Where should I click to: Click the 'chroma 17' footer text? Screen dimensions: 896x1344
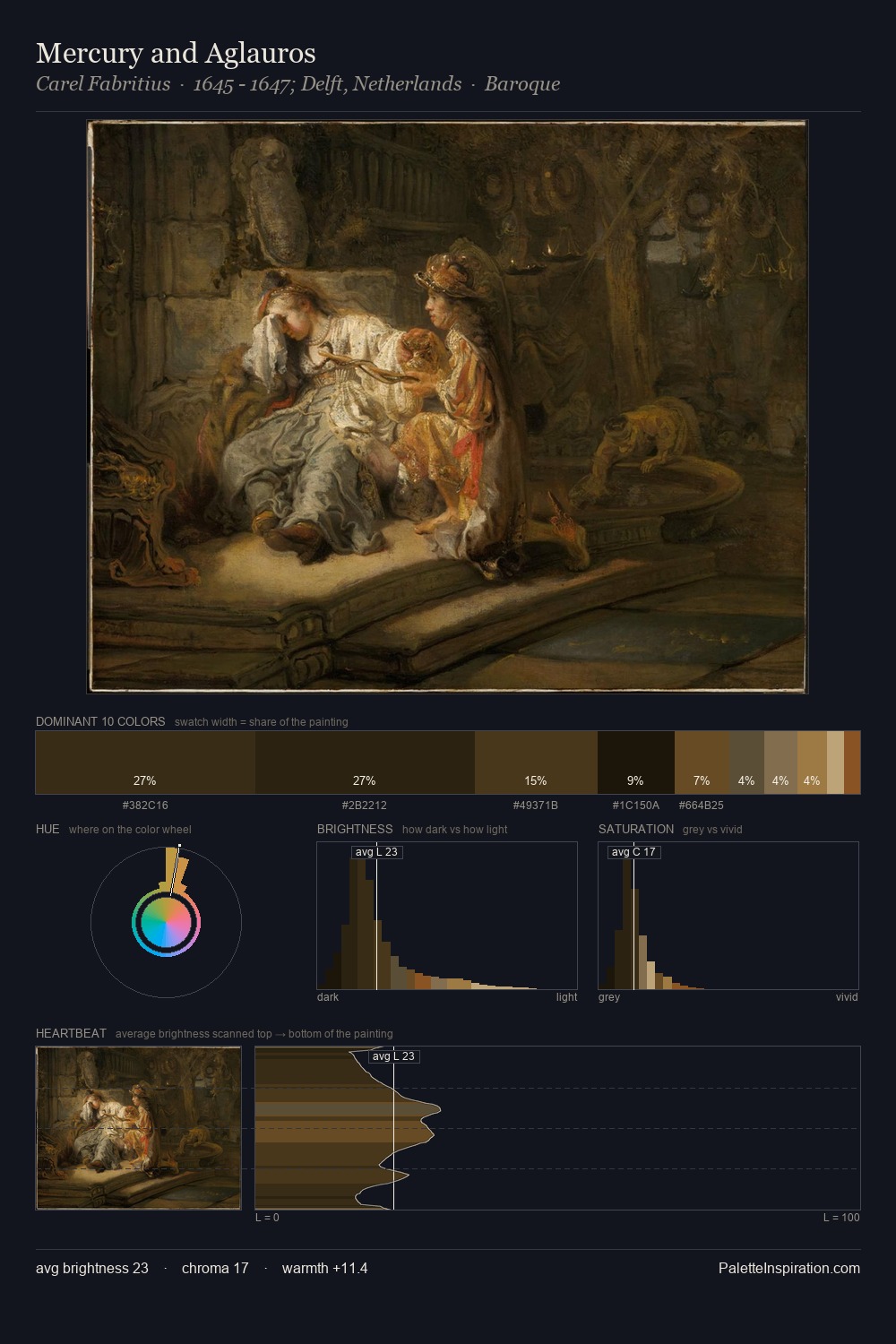pyautogui.click(x=215, y=1268)
